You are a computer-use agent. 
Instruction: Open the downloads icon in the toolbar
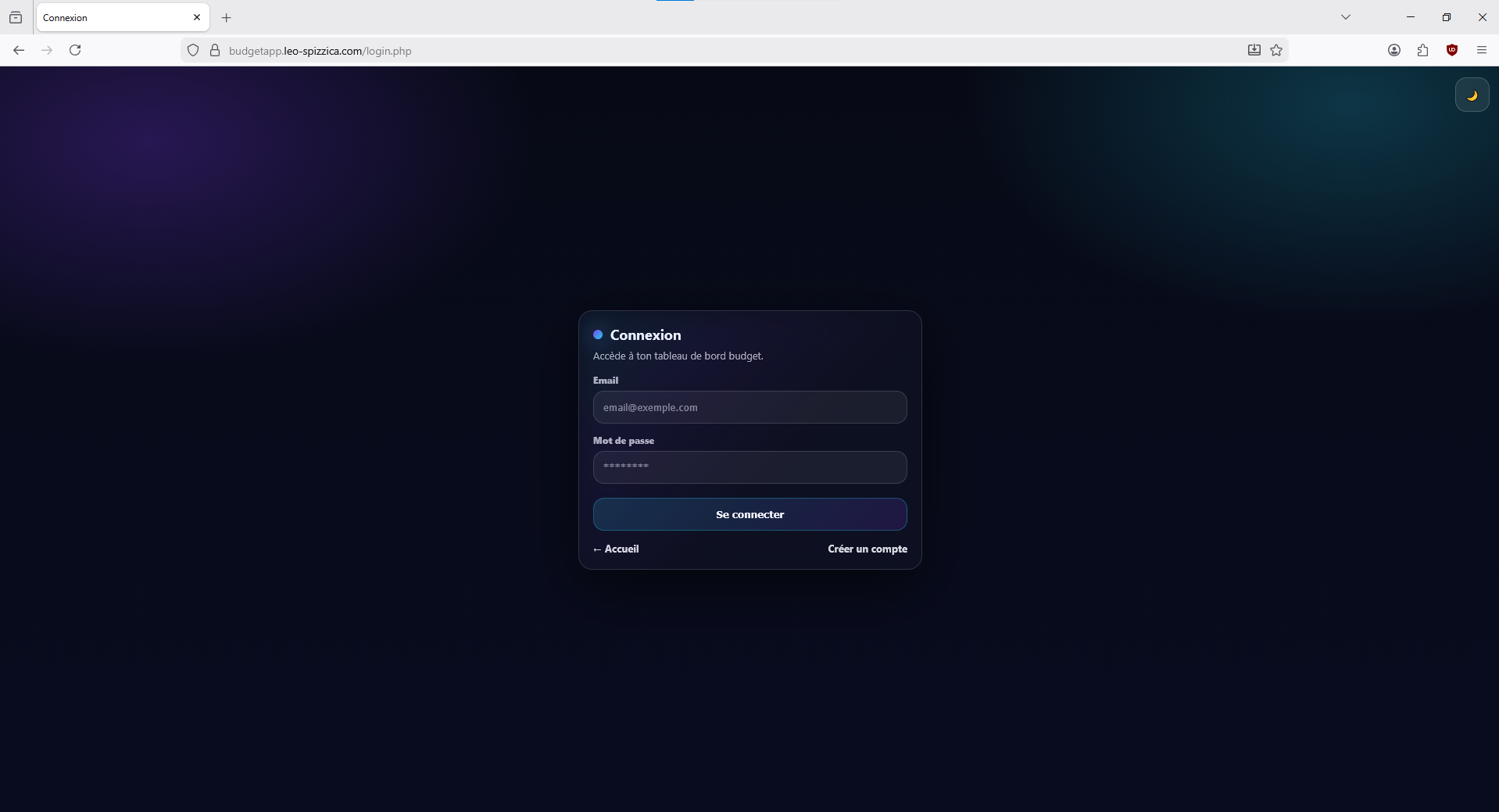click(x=1254, y=49)
